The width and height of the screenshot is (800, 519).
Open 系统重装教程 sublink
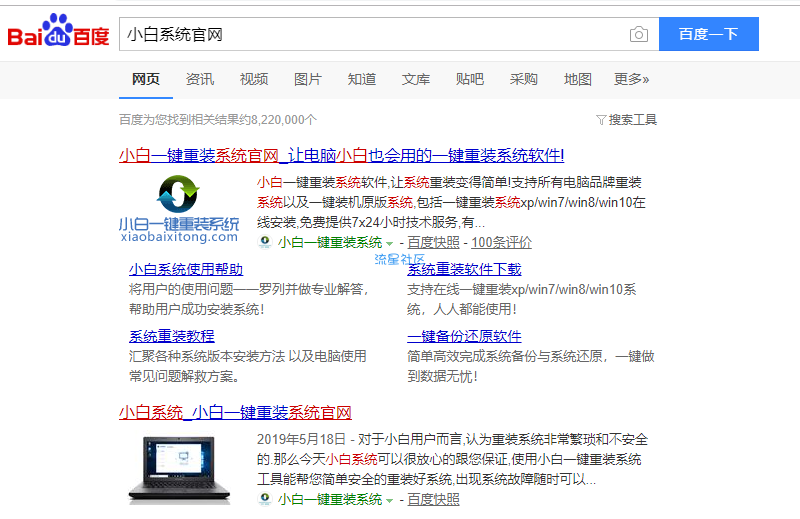click(x=171, y=336)
